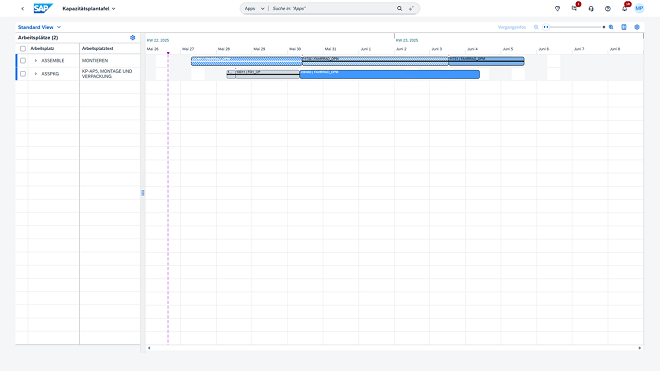Tick the ASSEMBLE row checkbox
The width and height of the screenshot is (660, 371).
click(x=23, y=61)
